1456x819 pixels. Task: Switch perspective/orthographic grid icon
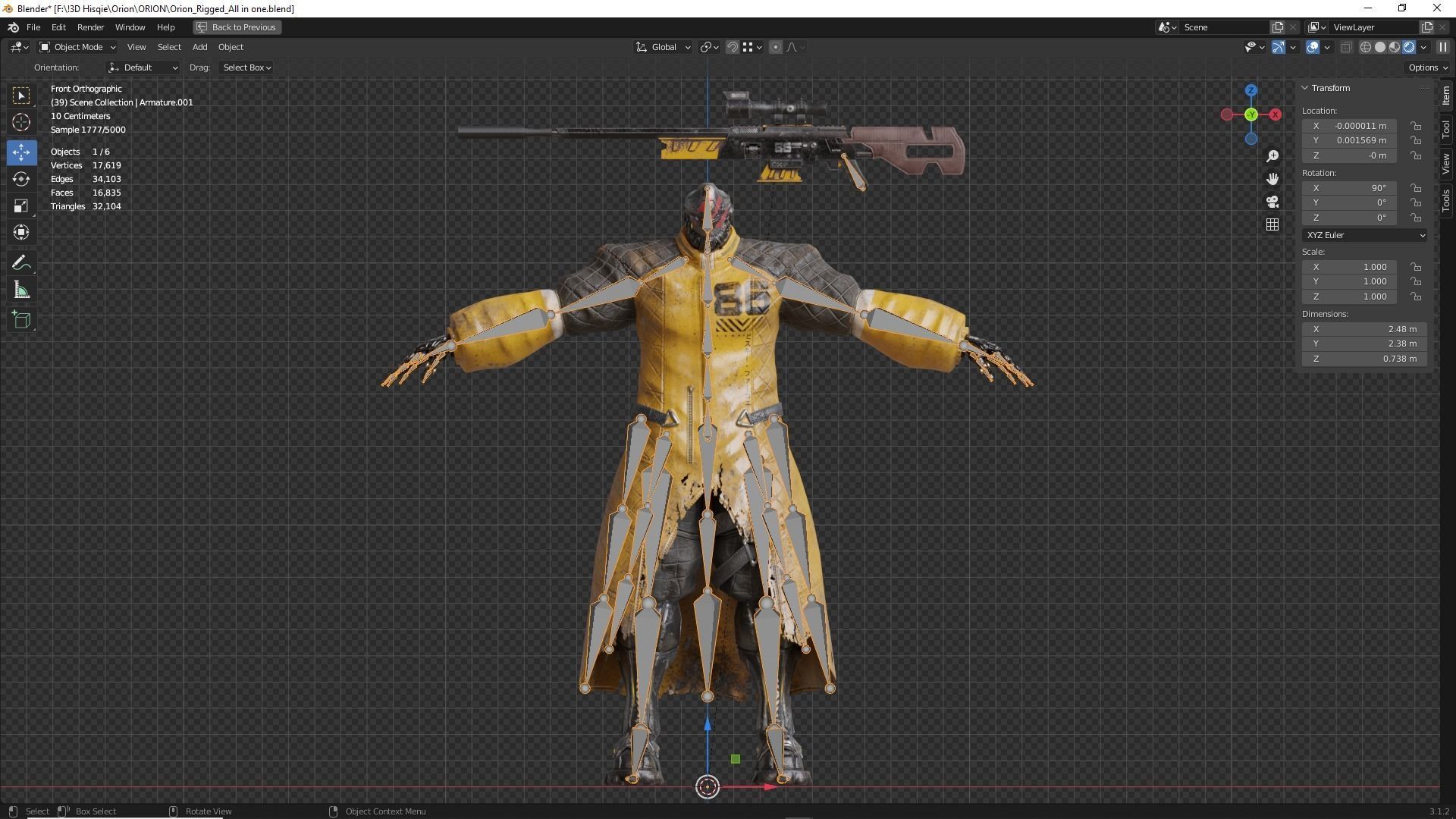point(1272,224)
